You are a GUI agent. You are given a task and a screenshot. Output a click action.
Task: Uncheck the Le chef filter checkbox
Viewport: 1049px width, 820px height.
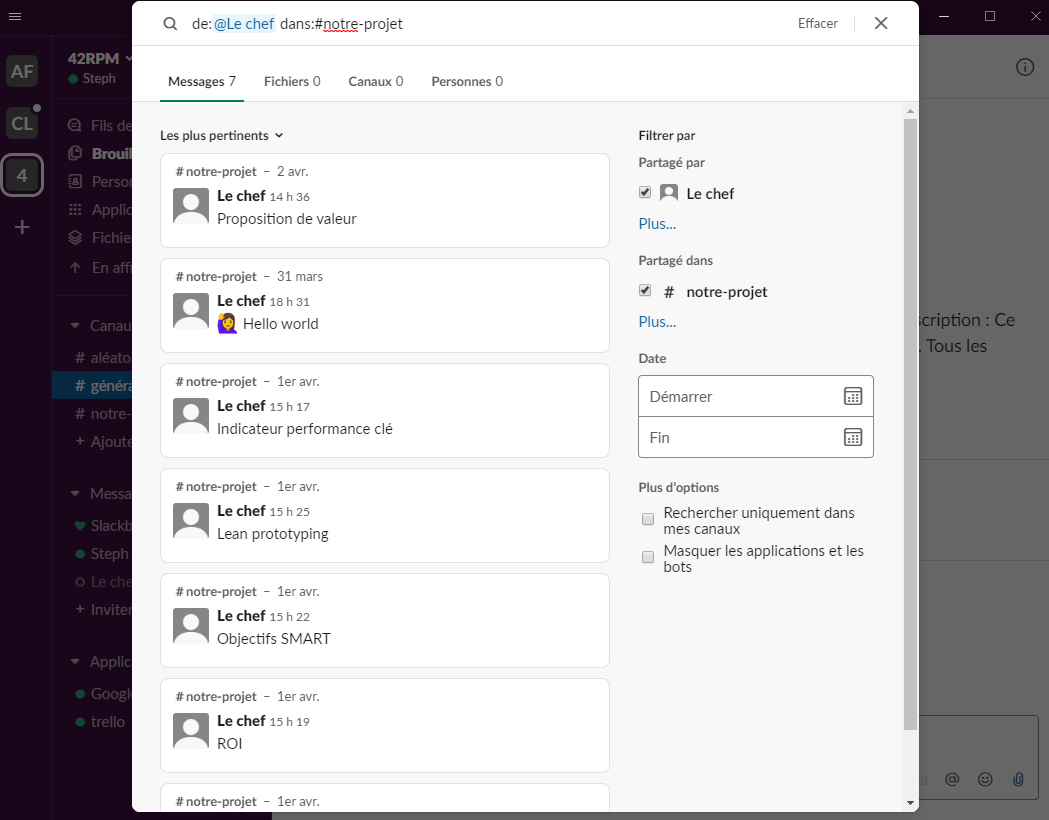click(645, 193)
